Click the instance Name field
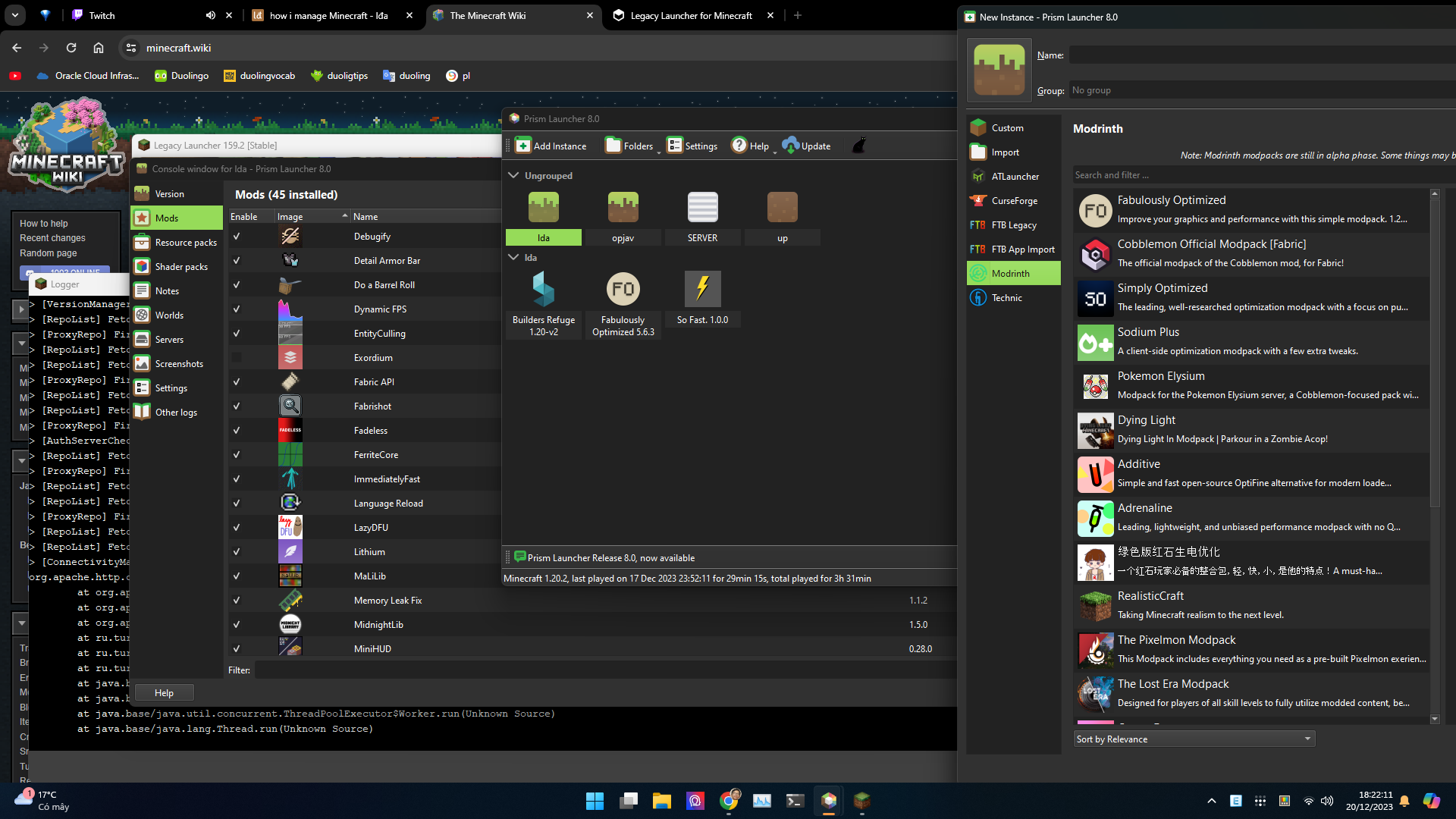This screenshot has height=819, width=1456. (1262, 55)
